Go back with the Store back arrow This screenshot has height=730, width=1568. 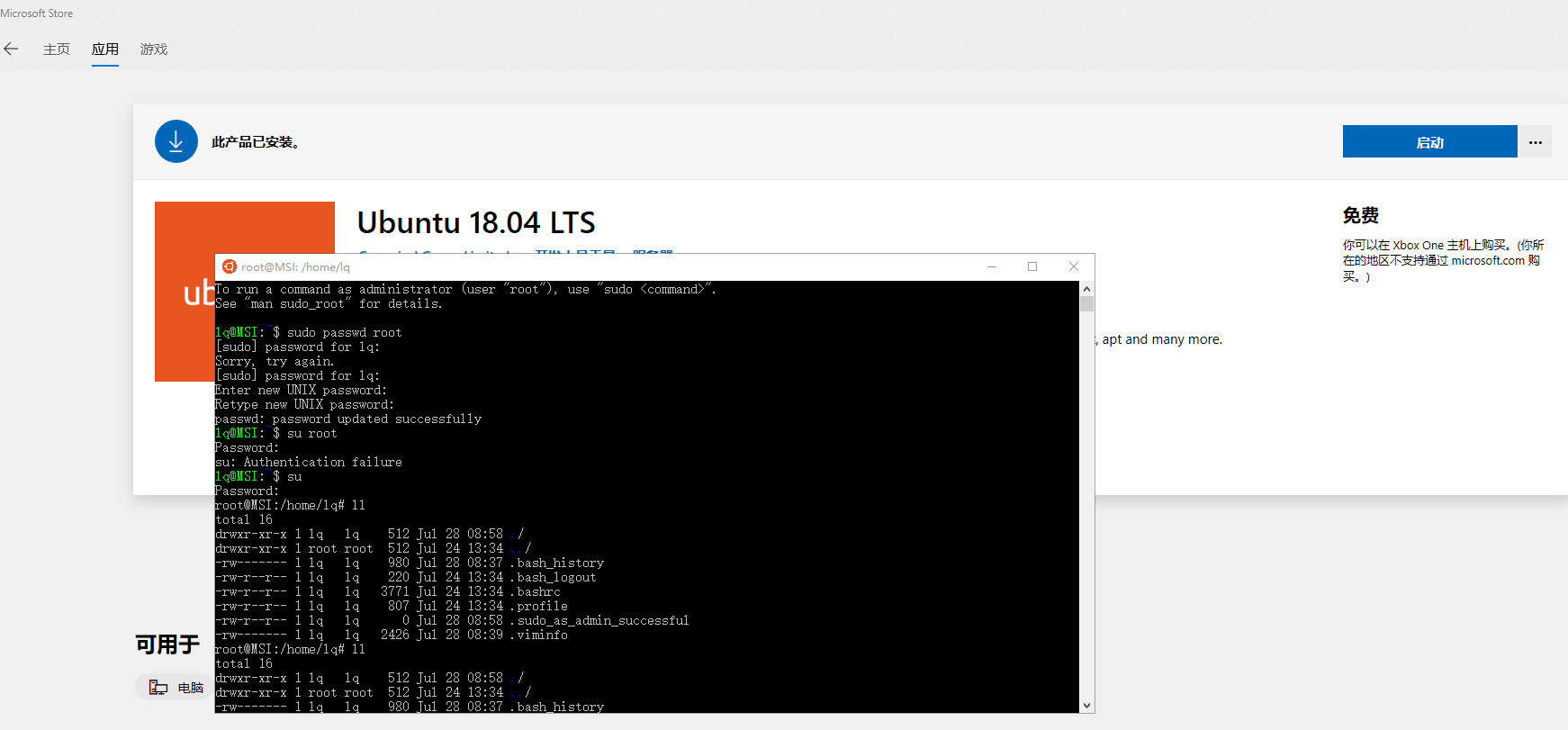point(11,49)
